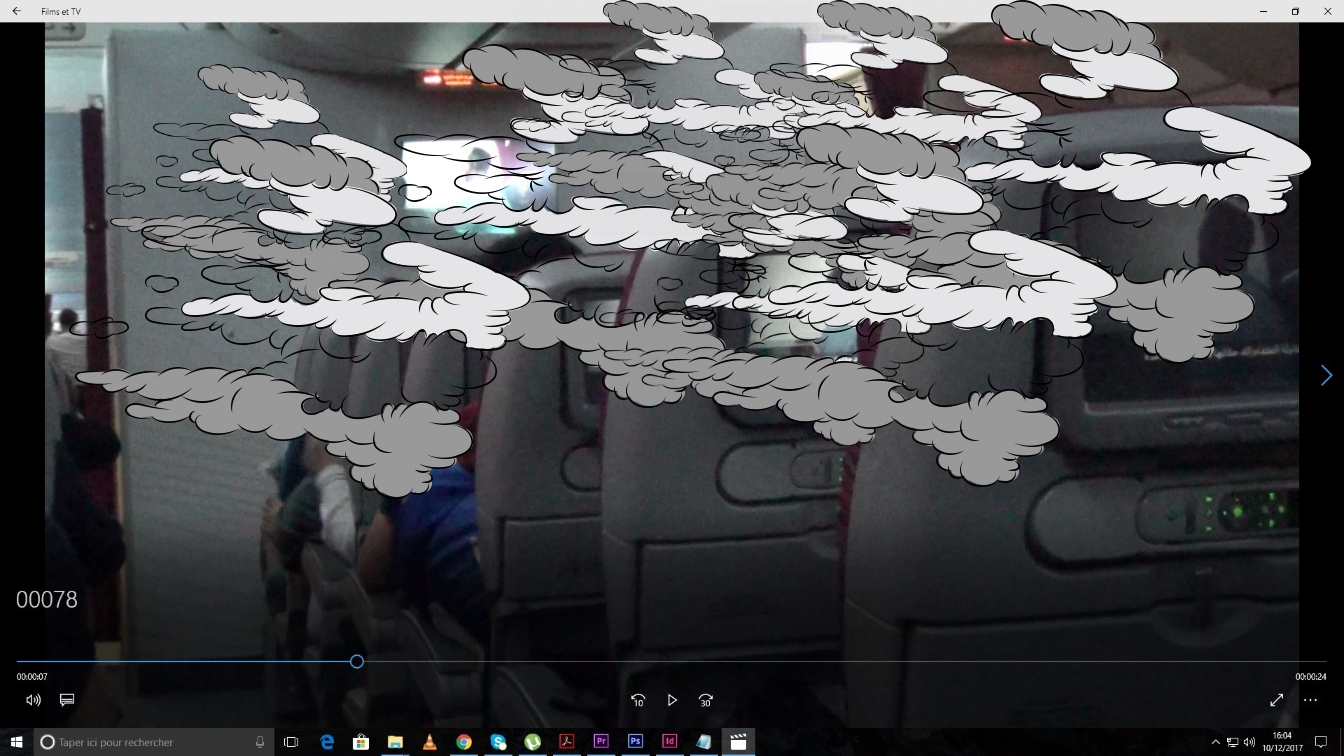Open the Windows Start menu
The height and width of the screenshot is (756, 1344).
click(x=16, y=742)
